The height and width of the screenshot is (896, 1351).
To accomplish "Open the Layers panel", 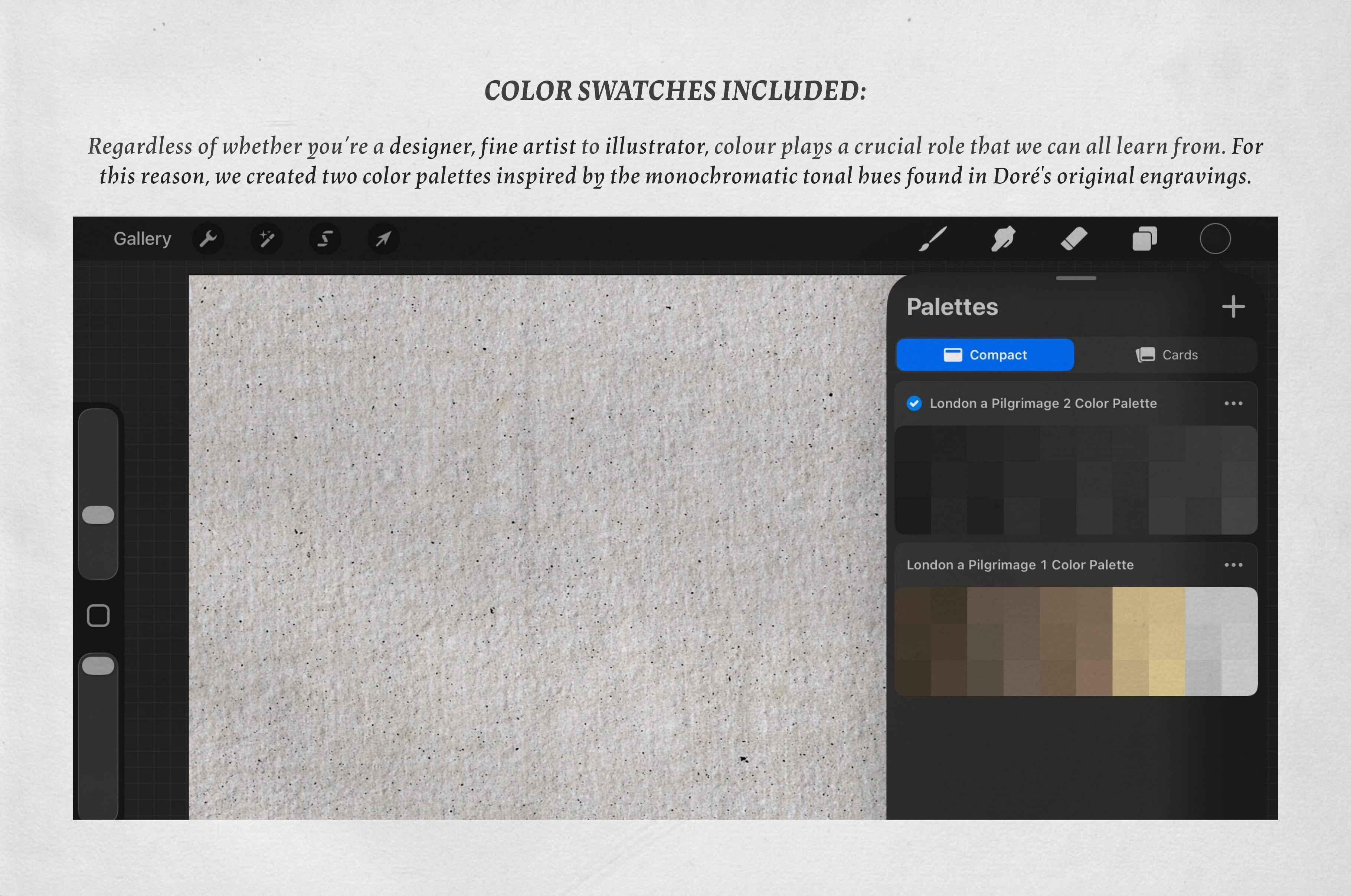I will click(1144, 238).
